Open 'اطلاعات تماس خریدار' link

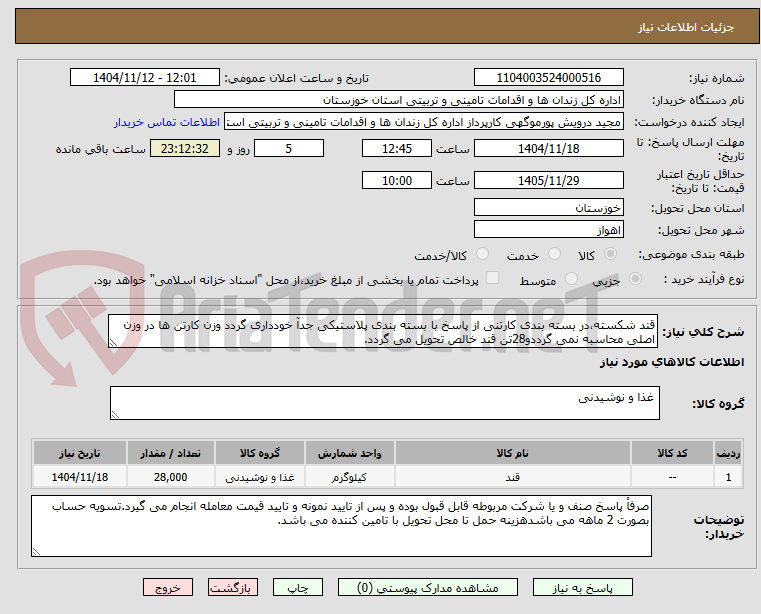[167, 122]
